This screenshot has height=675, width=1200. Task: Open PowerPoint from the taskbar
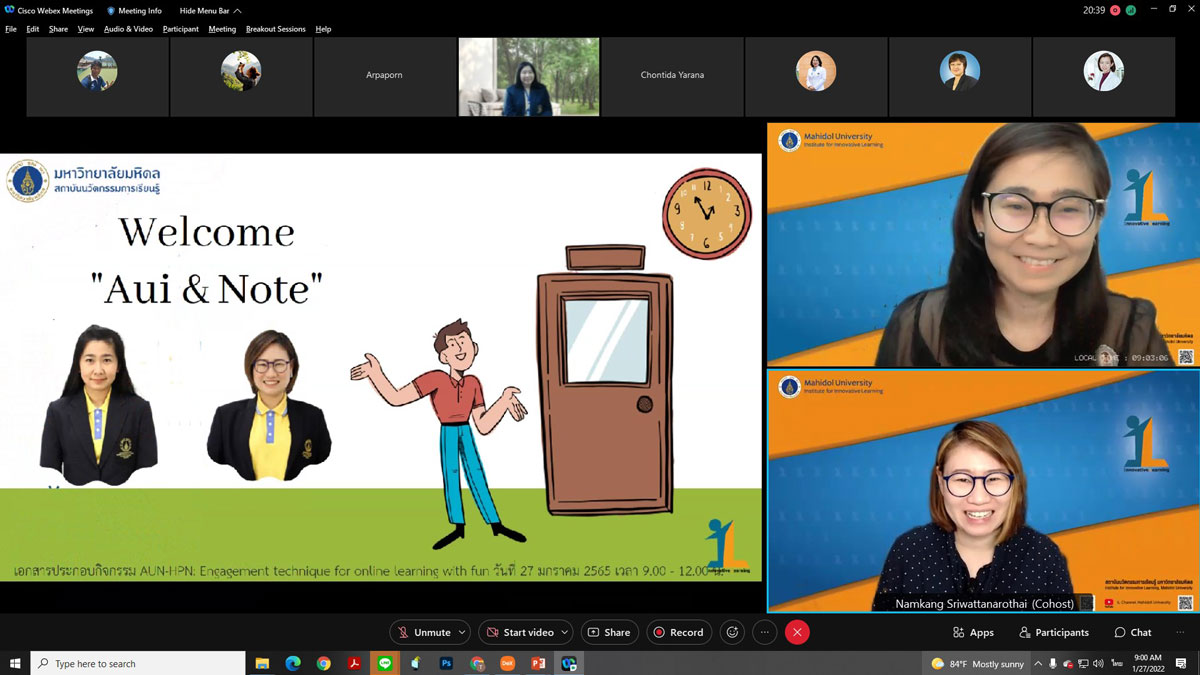(537, 663)
